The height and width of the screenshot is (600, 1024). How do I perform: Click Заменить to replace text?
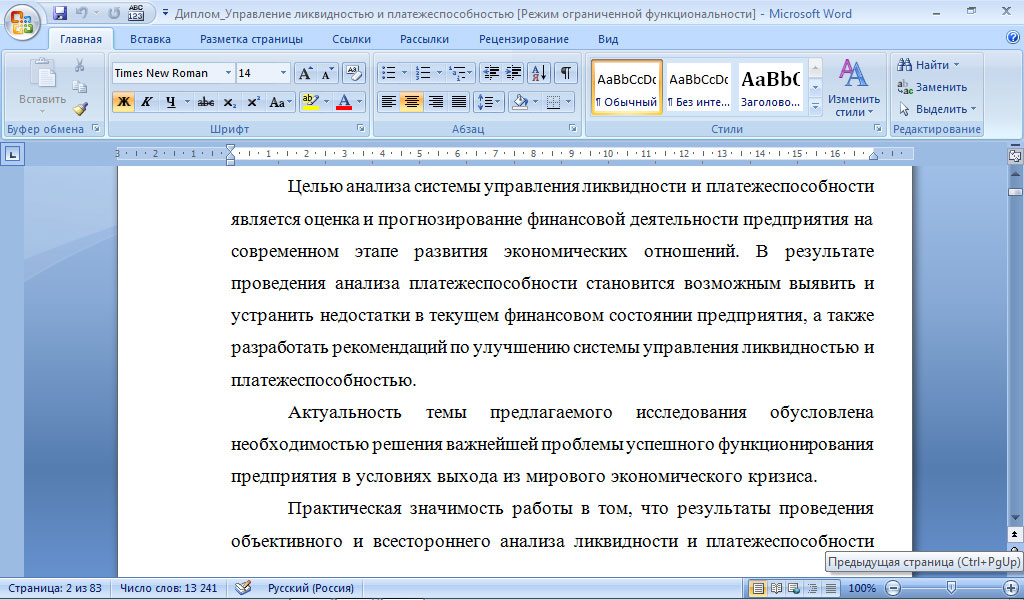point(932,87)
